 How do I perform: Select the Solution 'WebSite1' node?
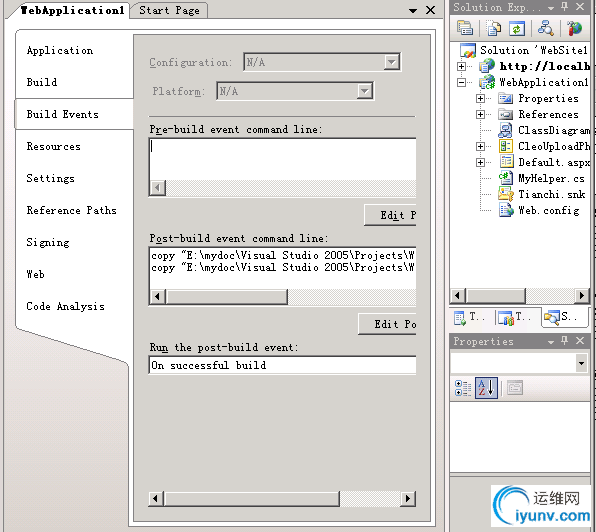533,50
